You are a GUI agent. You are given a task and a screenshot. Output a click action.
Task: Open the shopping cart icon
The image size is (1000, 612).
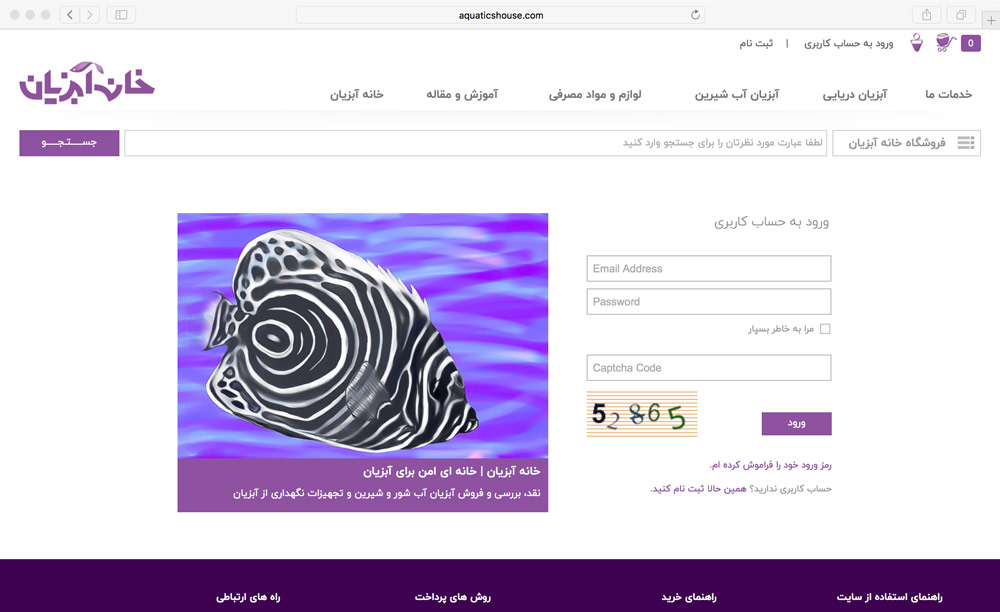945,43
